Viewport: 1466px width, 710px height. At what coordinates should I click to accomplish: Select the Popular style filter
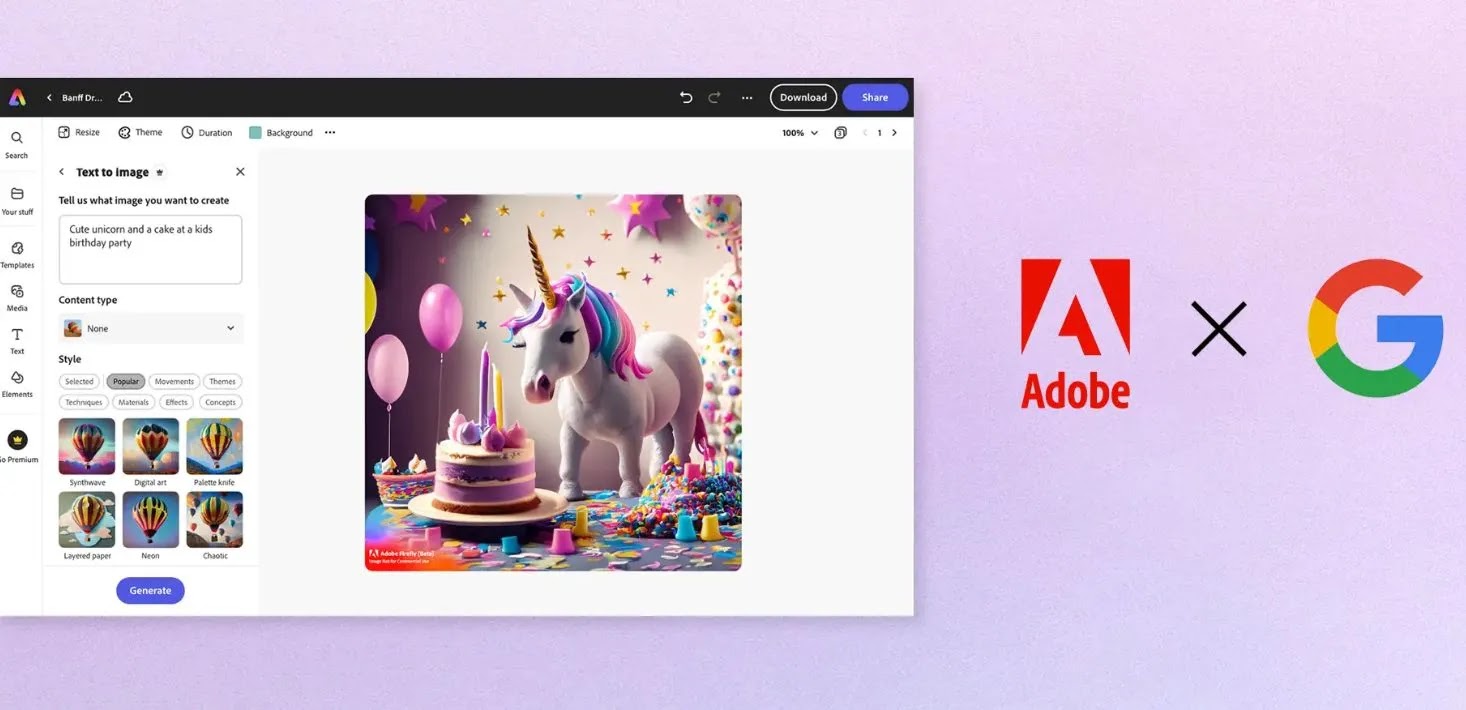(126, 381)
